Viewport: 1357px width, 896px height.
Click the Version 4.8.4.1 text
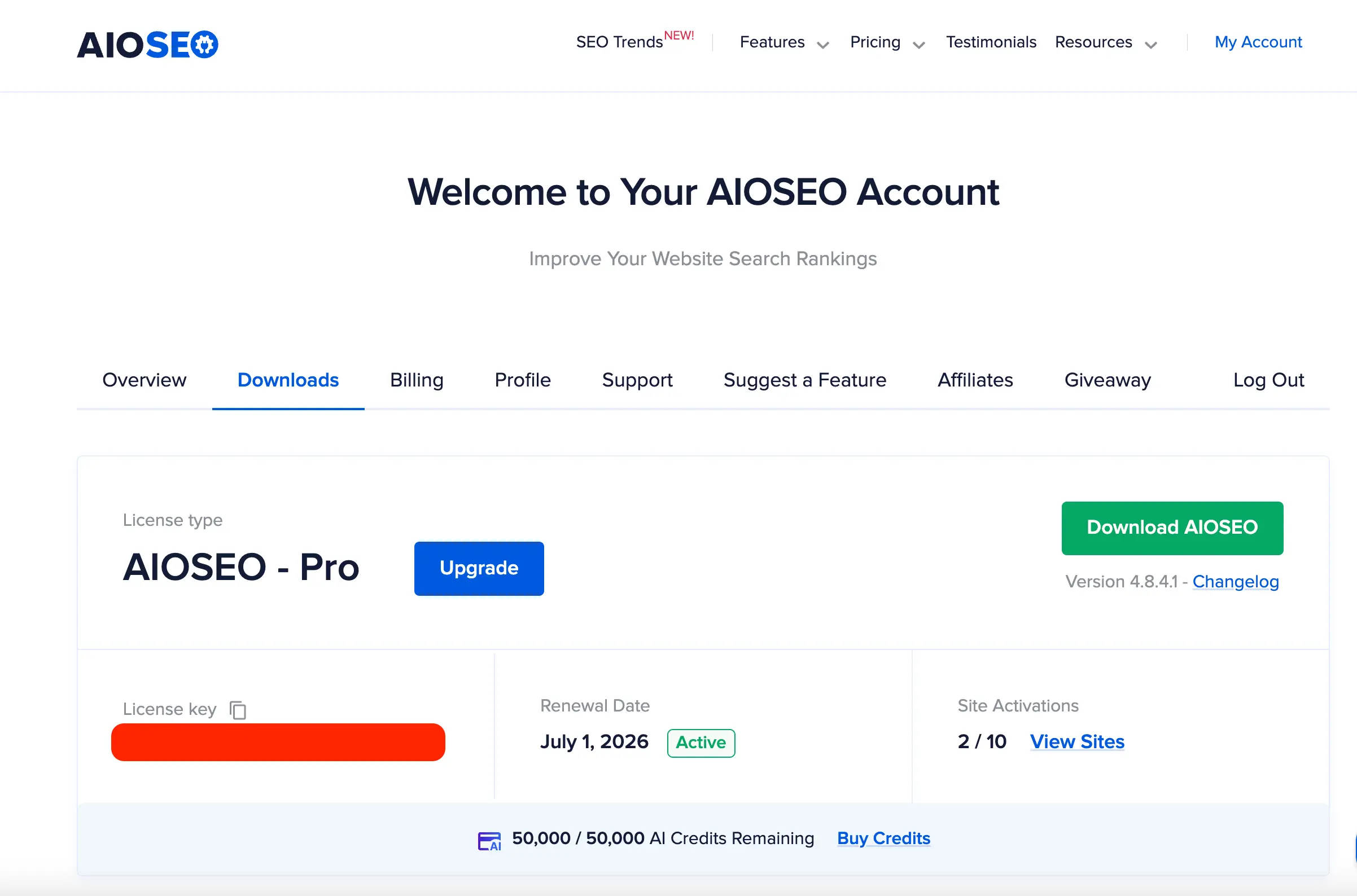tap(1122, 582)
